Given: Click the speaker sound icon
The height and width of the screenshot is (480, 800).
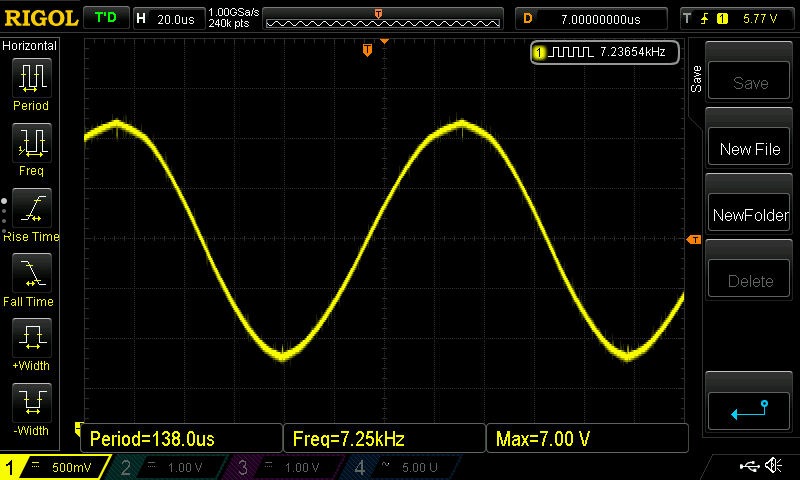Looking at the screenshot, I should (774, 466).
